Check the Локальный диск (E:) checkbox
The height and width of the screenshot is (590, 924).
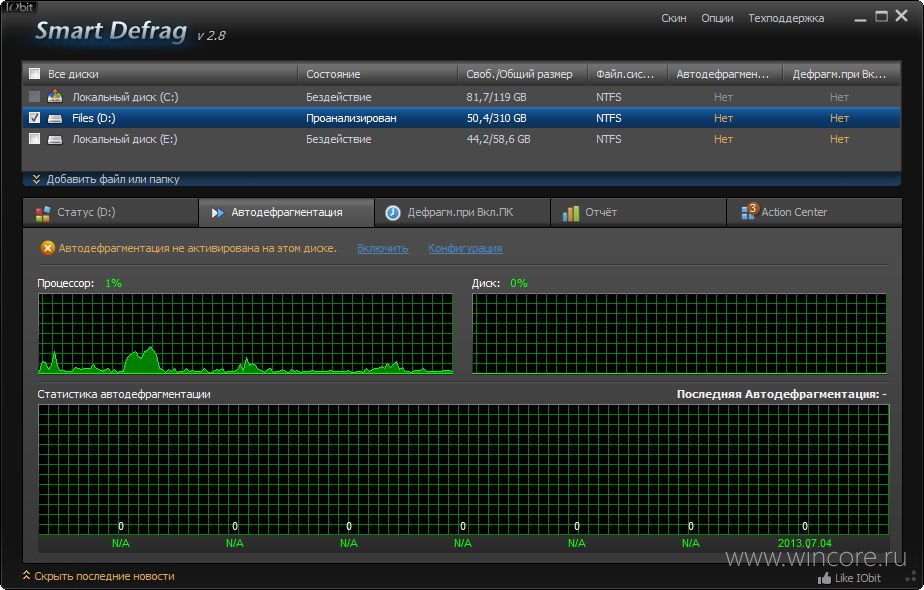pos(35,139)
